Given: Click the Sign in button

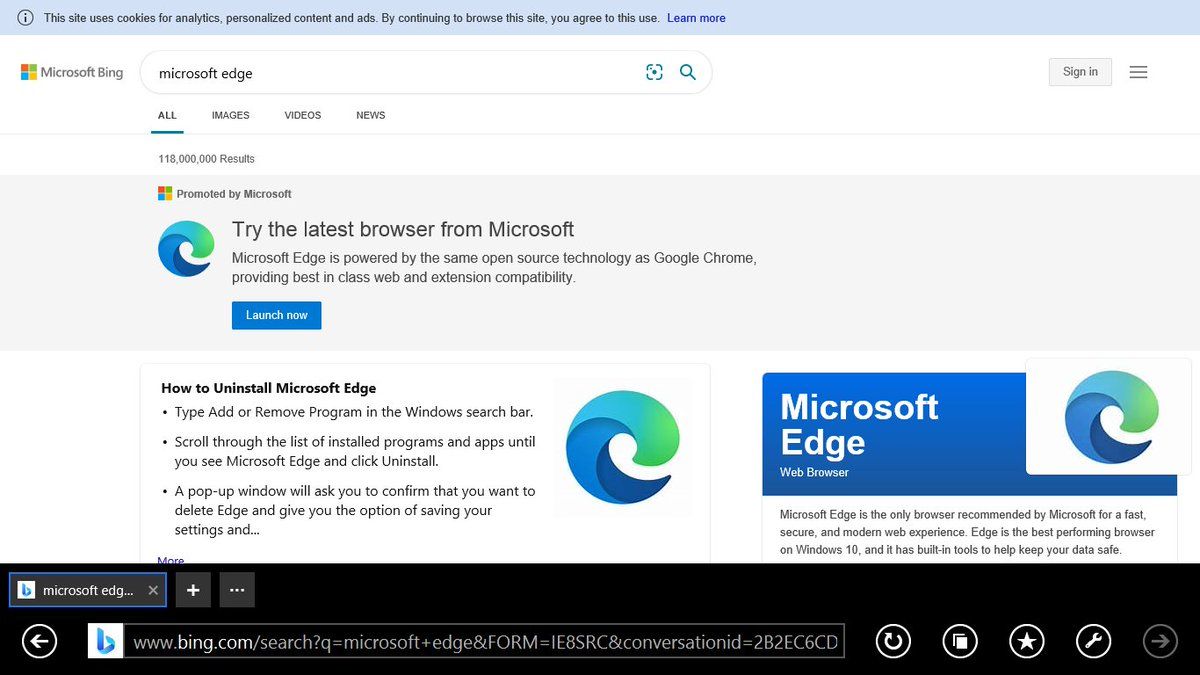Looking at the screenshot, I should [1080, 72].
